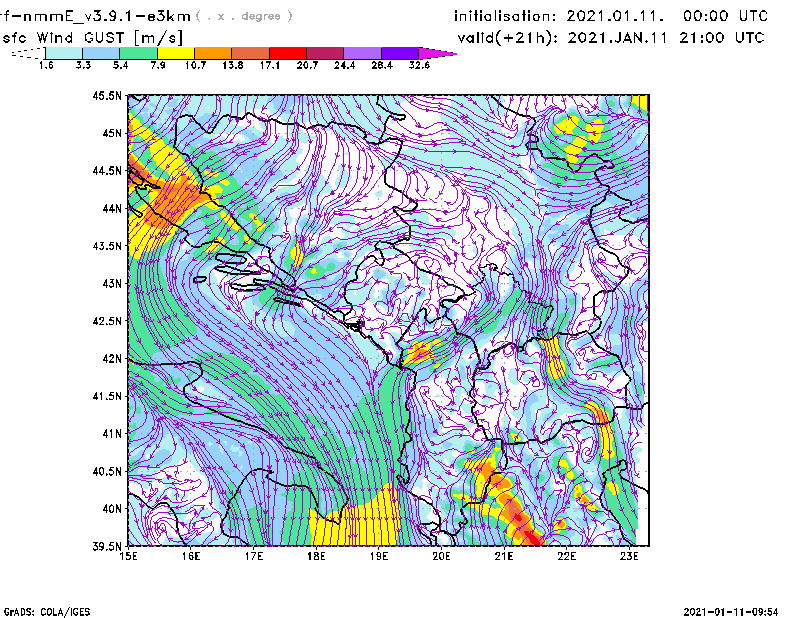Pick the coral legend swatch after 13.8
The height and width of the screenshot is (618, 800).
point(251,53)
